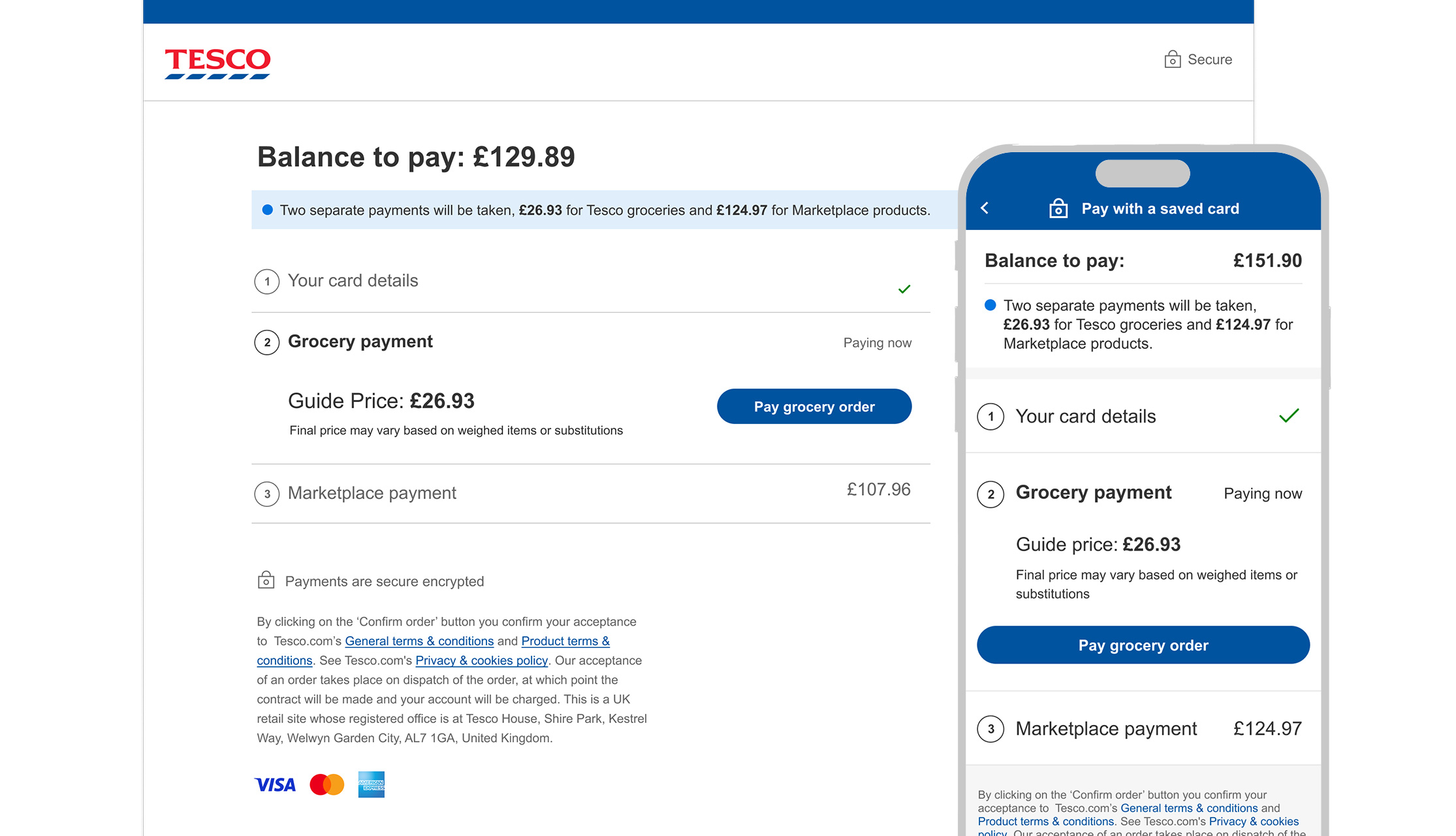Viewport: 1456px width, 836px height.
Task: Tap the green checkmark on mobile card details
Action: (x=1289, y=415)
